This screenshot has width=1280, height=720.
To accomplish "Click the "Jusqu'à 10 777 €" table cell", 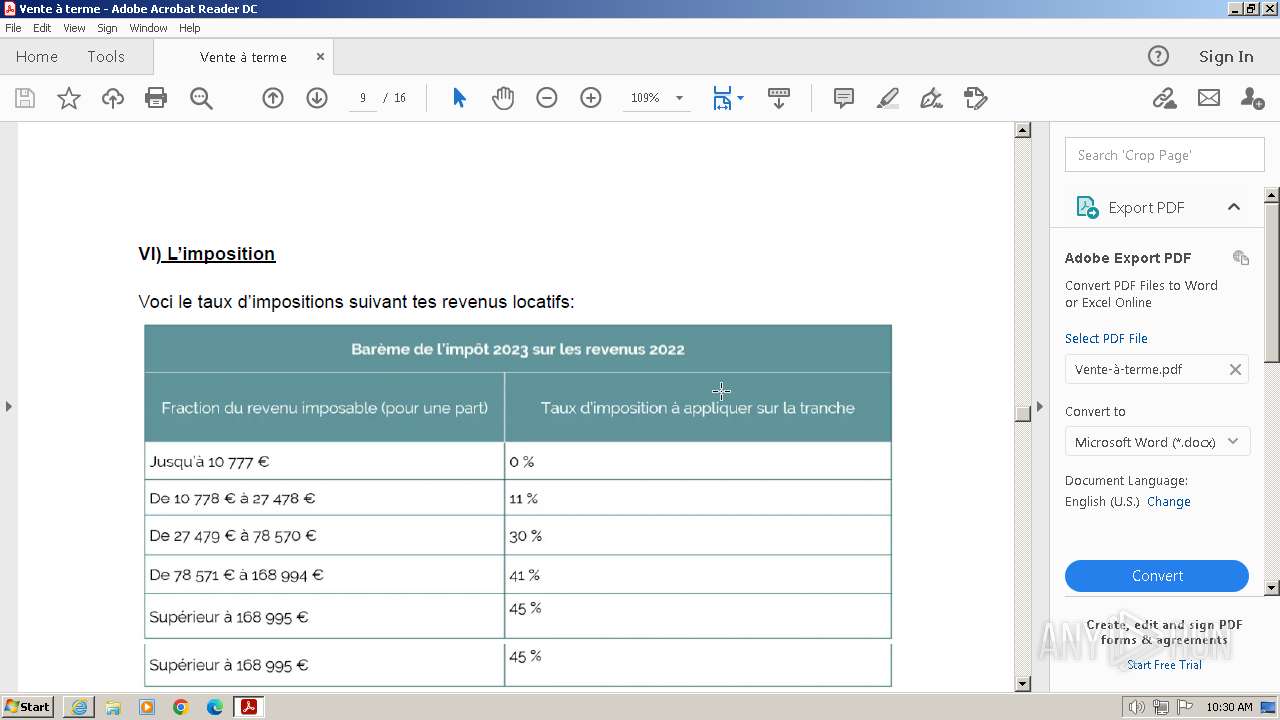I will [x=324, y=461].
